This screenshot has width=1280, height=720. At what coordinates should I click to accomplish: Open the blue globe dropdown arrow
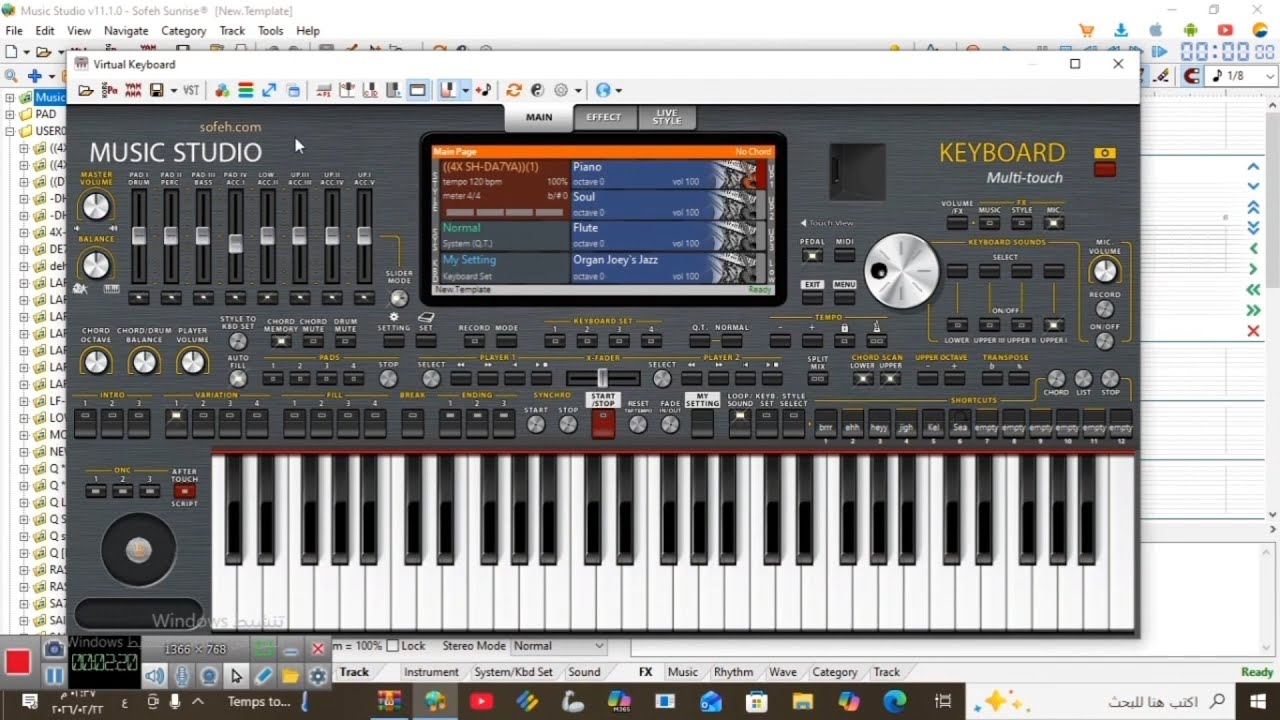(x=619, y=91)
